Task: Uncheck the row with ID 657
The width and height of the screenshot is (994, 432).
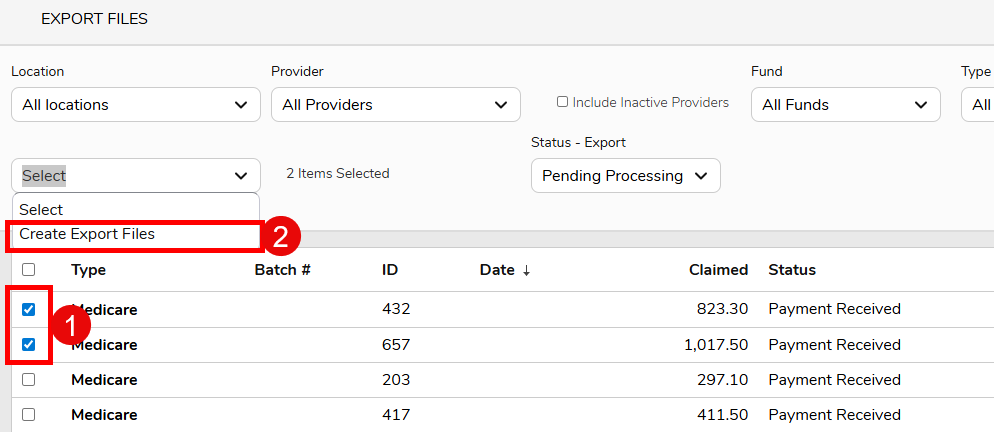Action: (x=28, y=344)
